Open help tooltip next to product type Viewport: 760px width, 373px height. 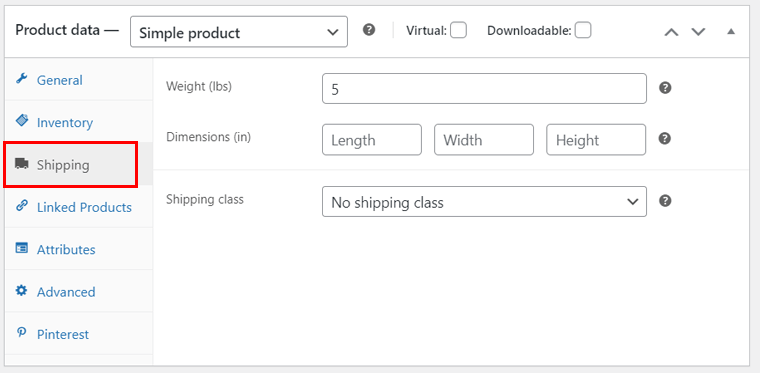(369, 30)
